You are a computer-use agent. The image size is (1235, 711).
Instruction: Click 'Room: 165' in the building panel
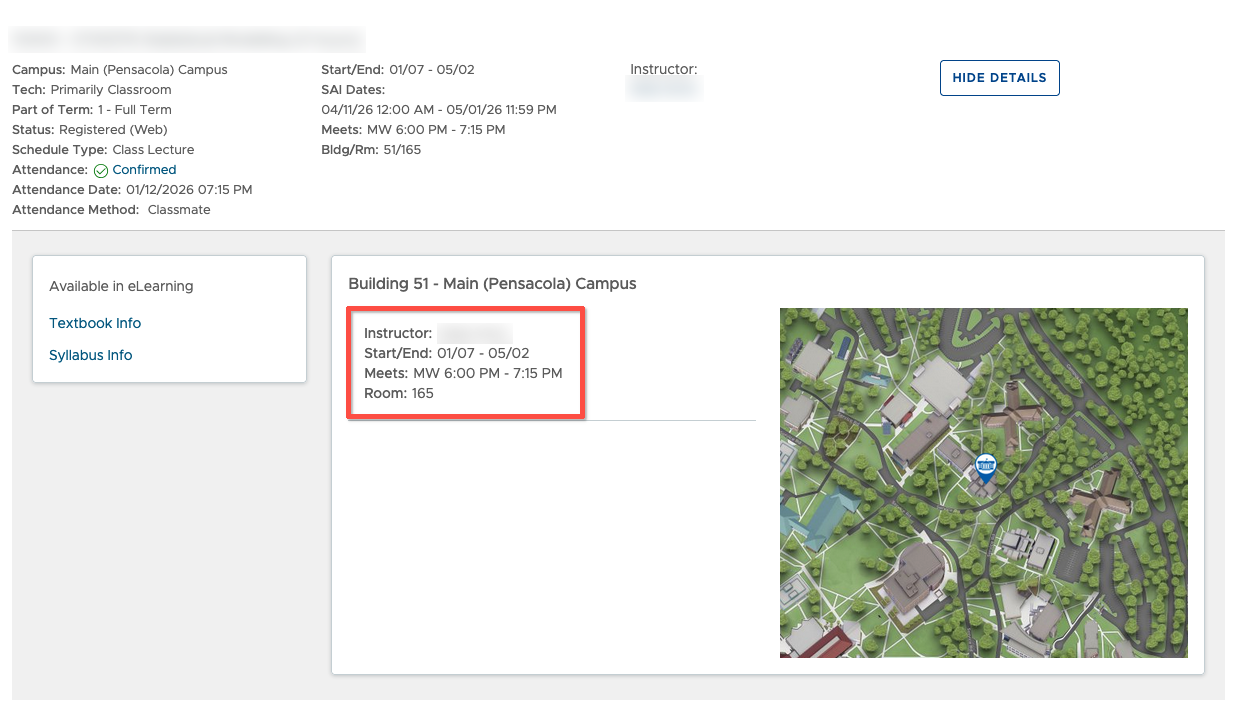(x=398, y=393)
